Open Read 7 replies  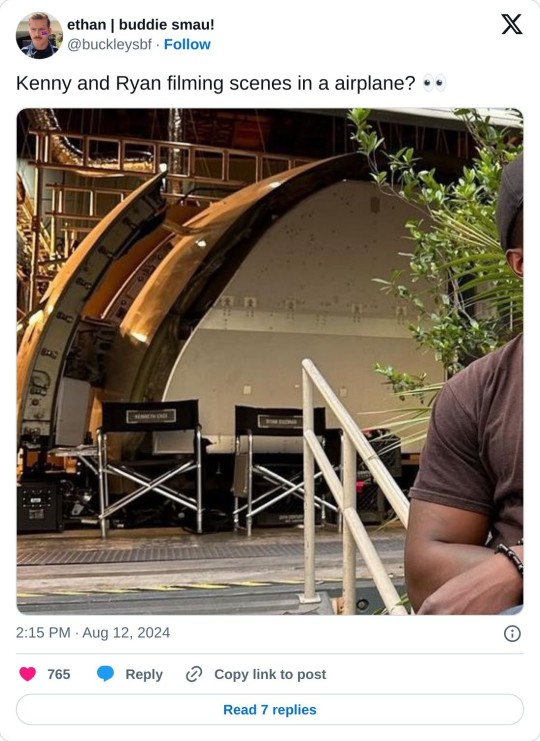click(270, 709)
